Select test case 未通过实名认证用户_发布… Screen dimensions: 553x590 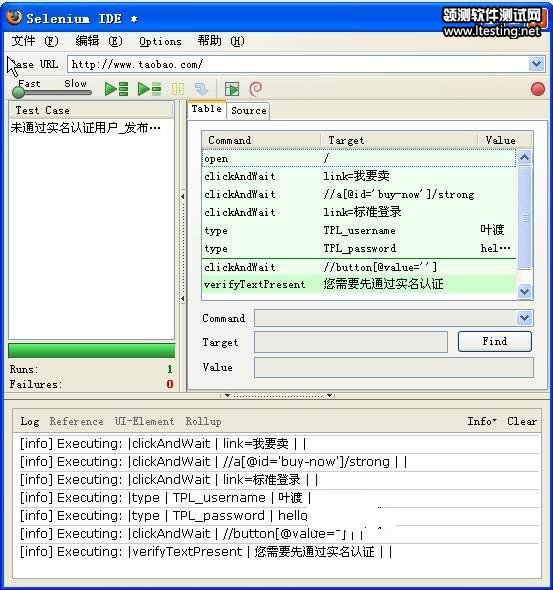(85, 128)
